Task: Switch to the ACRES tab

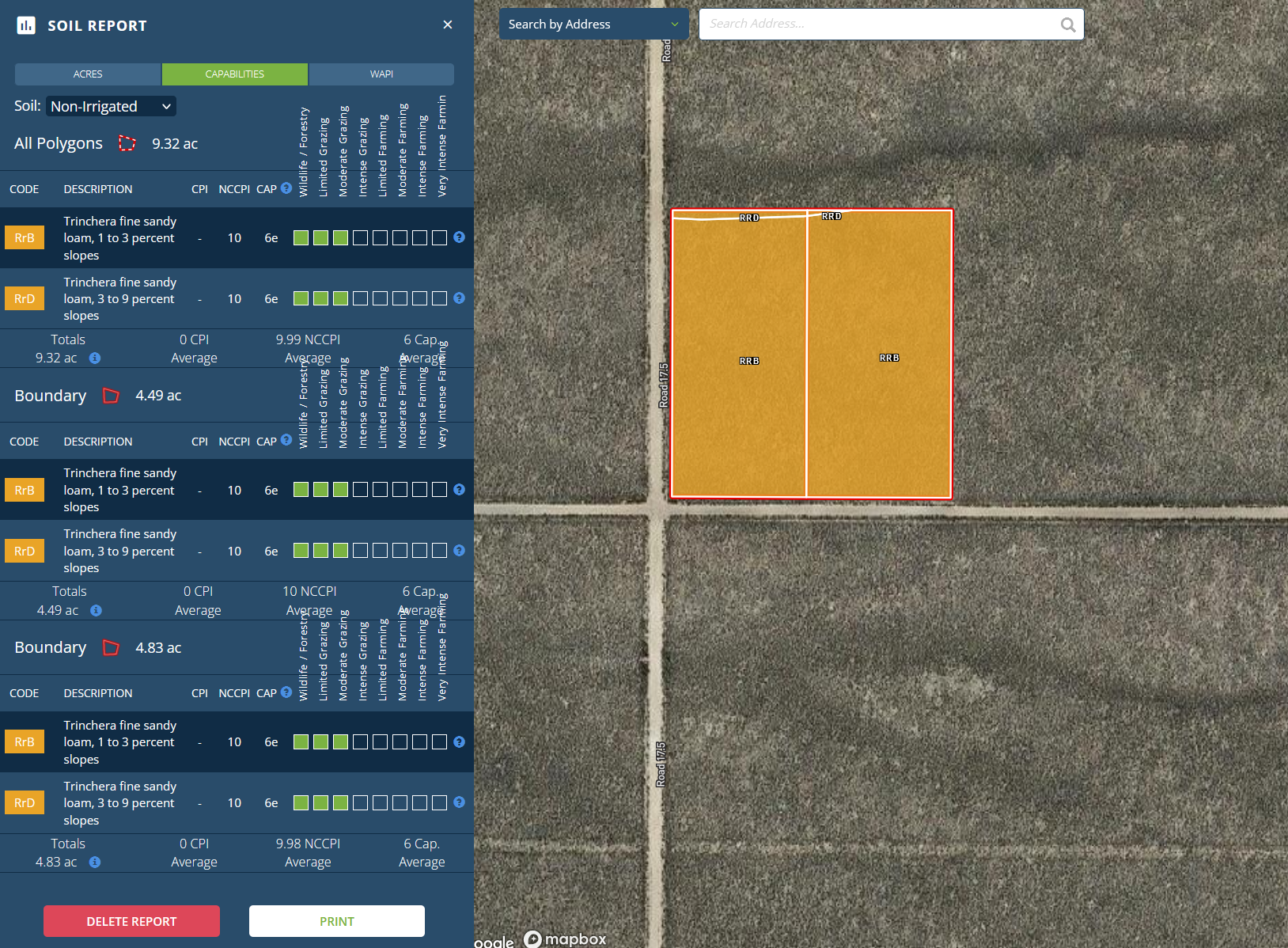Action: tap(88, 74)
